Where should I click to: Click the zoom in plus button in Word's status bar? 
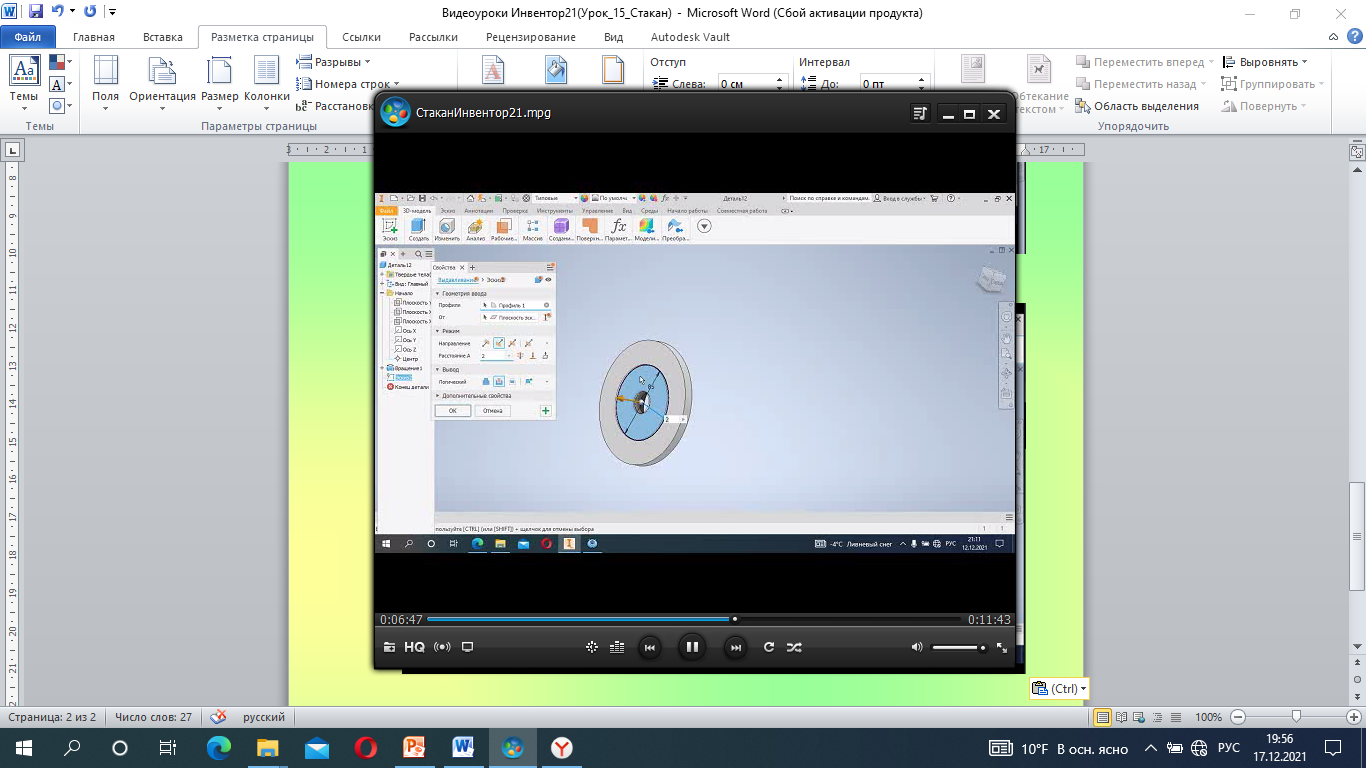[1355, 717]
